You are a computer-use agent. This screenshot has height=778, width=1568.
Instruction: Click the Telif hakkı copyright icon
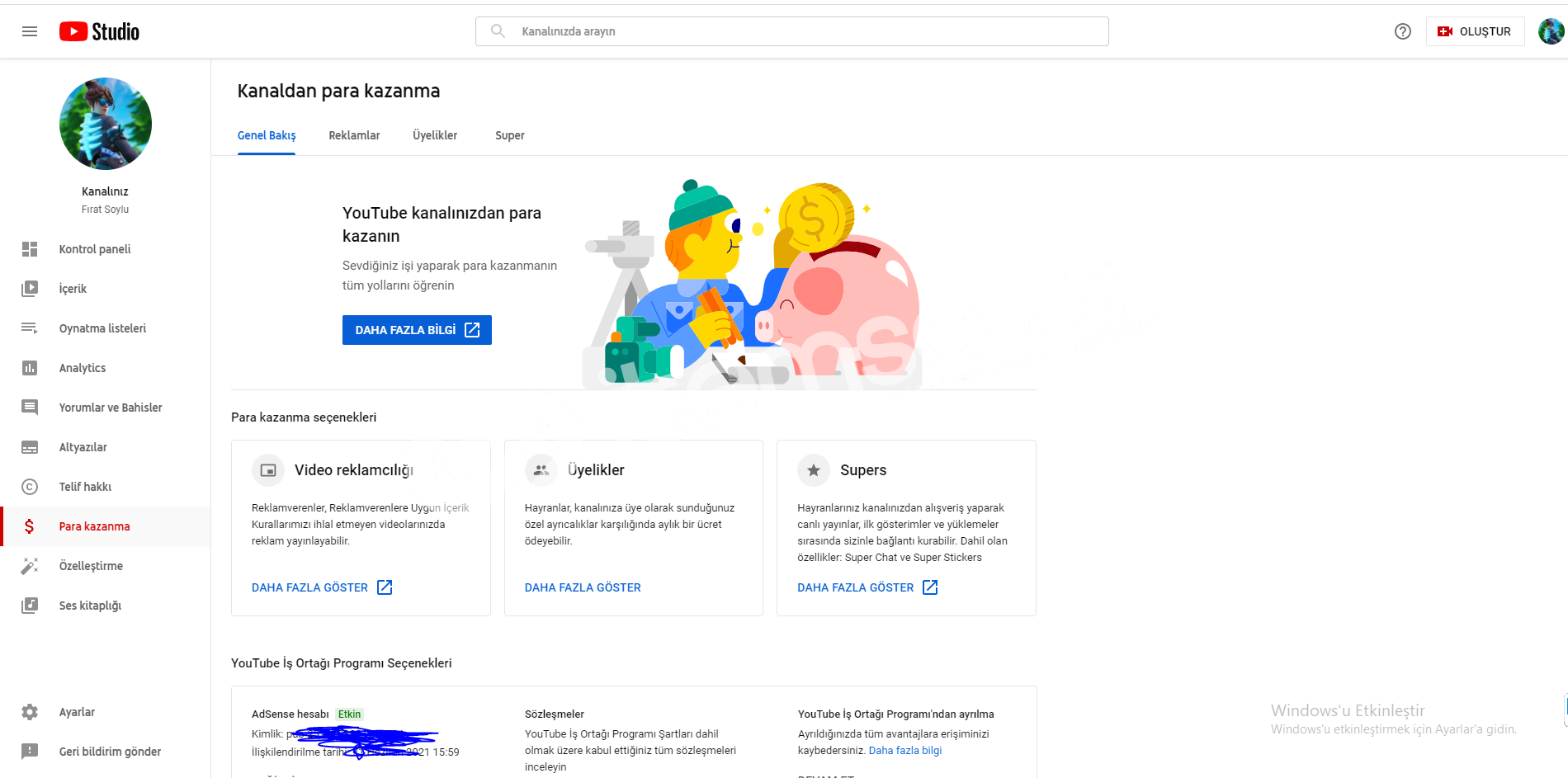point(30,487)
